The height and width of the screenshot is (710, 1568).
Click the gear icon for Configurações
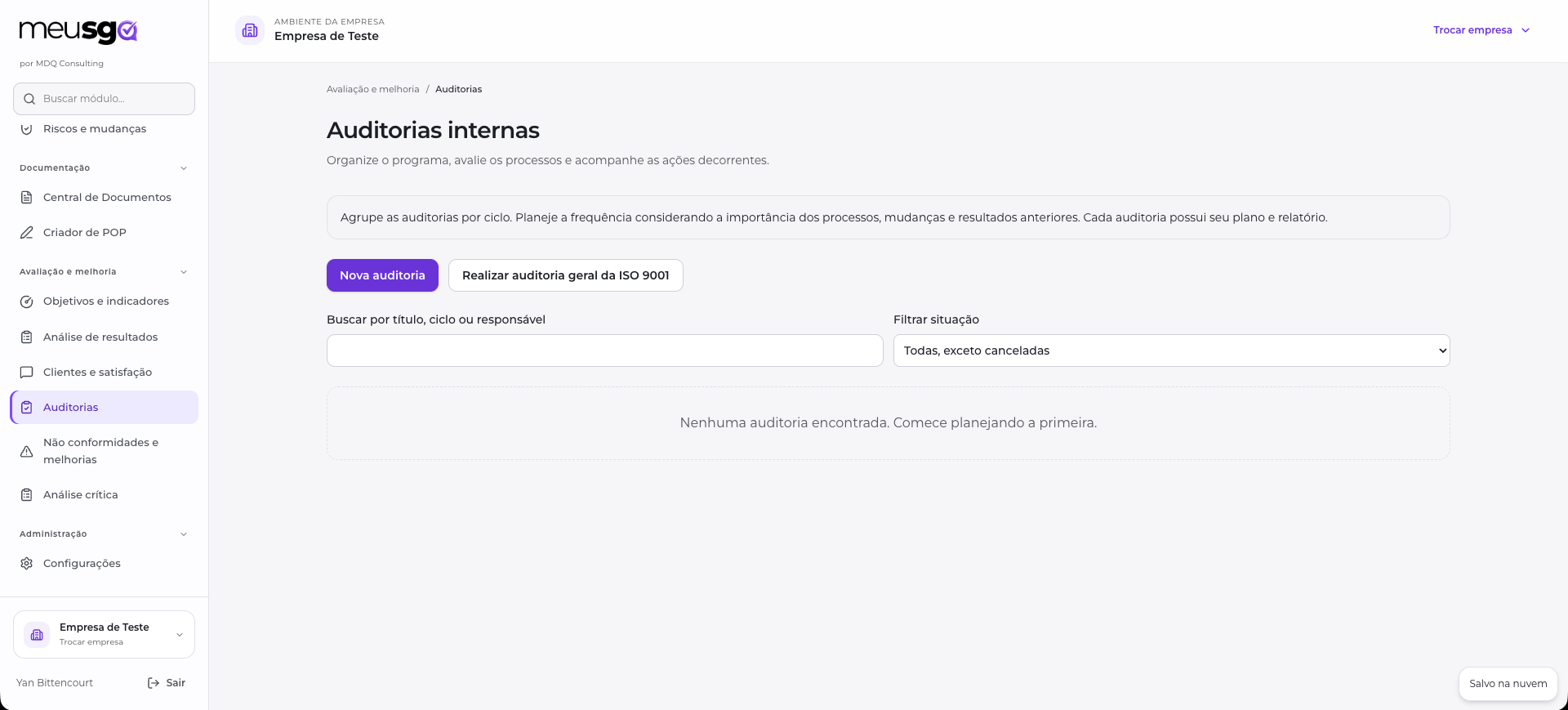[x=27, y=564]
